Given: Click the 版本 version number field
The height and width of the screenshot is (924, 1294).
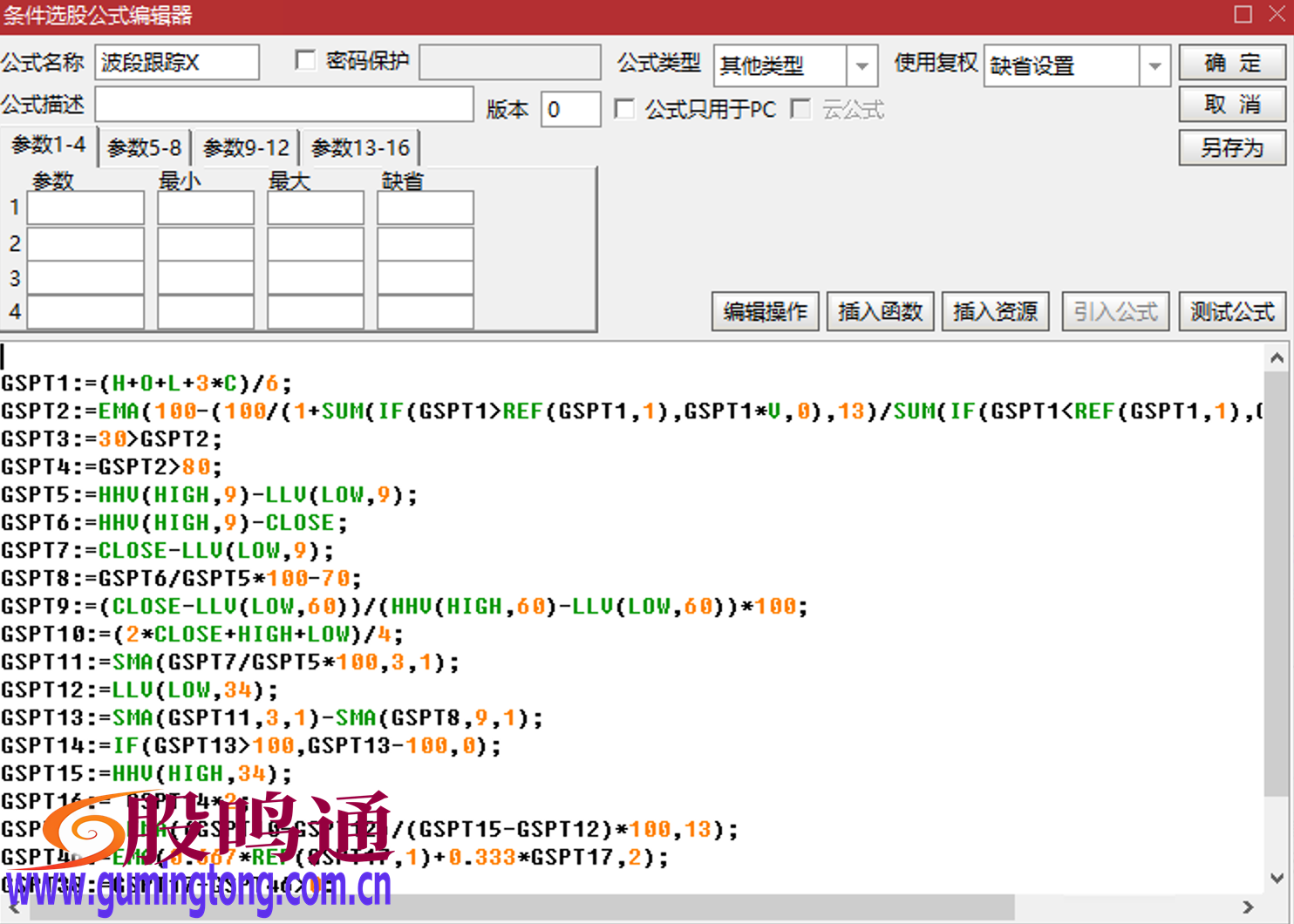Looking at the screenshot, I should (571, 109).
